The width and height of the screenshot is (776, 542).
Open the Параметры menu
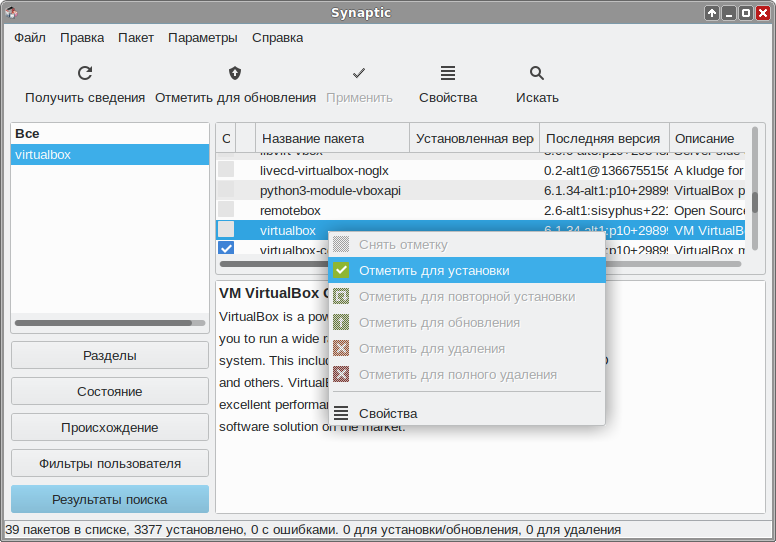tap(202, 38)
